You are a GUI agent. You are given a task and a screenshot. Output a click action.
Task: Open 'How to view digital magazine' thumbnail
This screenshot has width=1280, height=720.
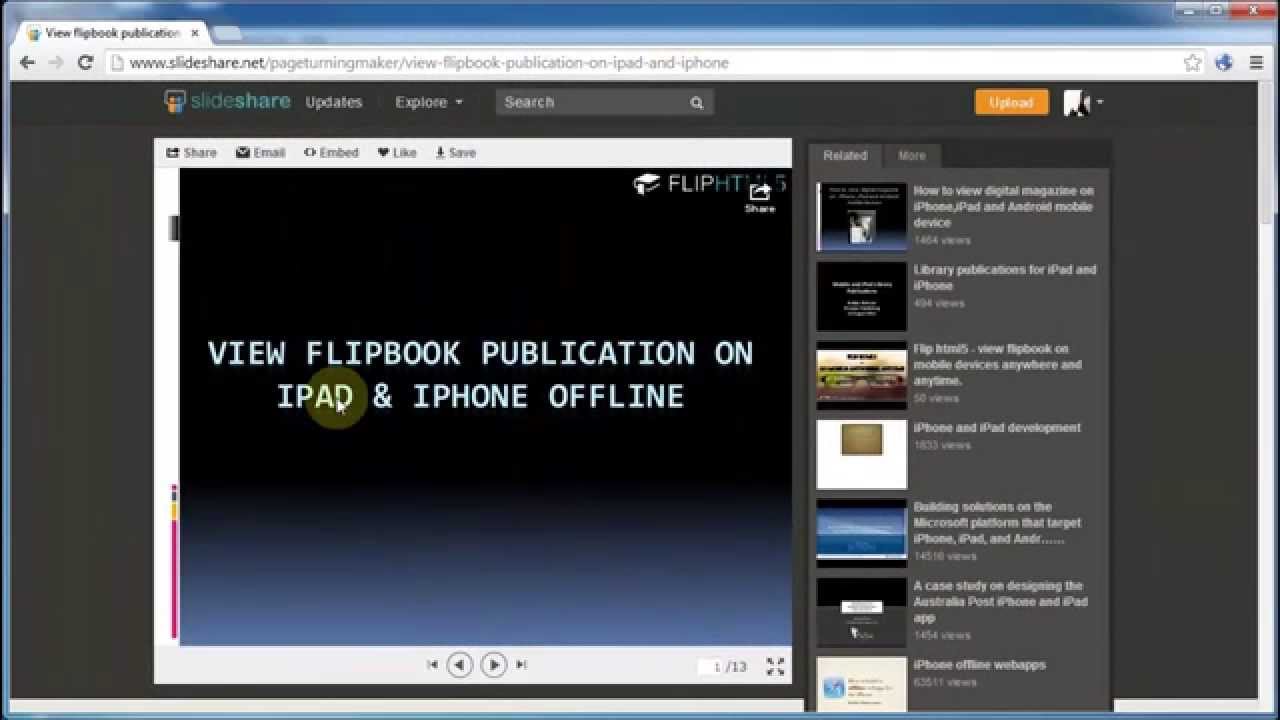point(861,216)
